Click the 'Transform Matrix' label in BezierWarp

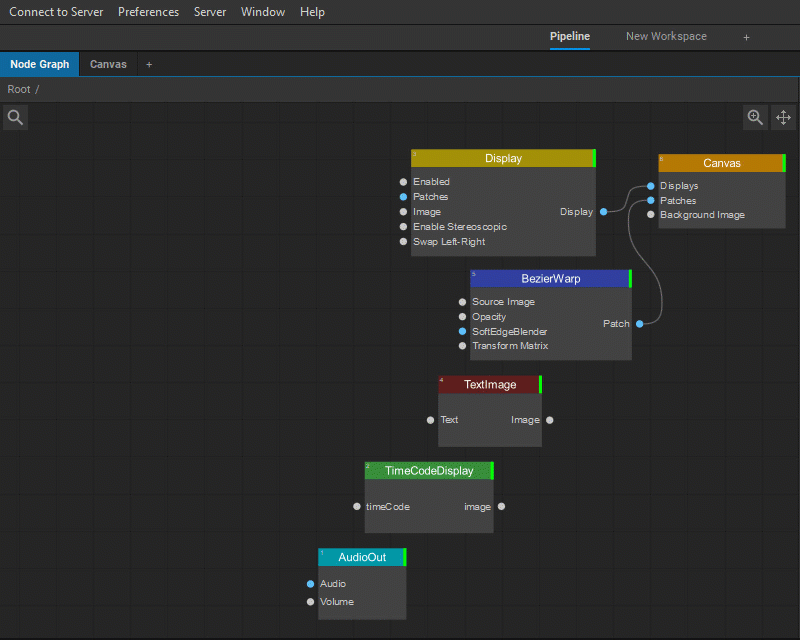tap(510, 346)
